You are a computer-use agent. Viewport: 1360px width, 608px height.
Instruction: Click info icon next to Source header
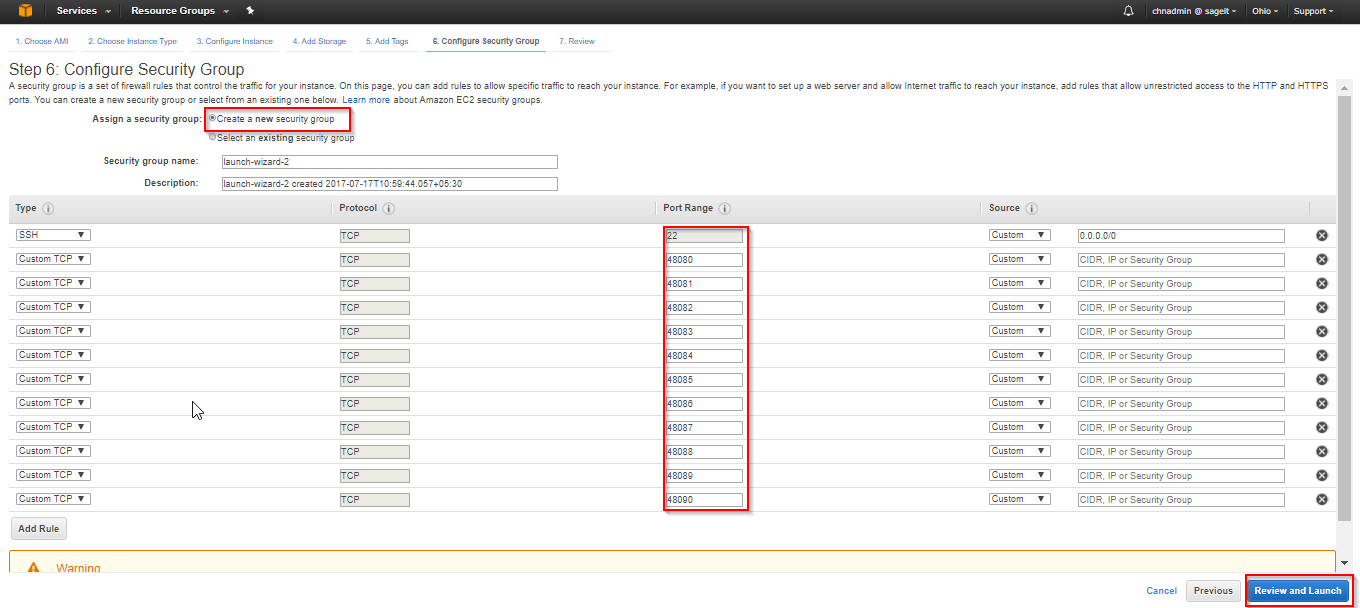click(1031, 209)
